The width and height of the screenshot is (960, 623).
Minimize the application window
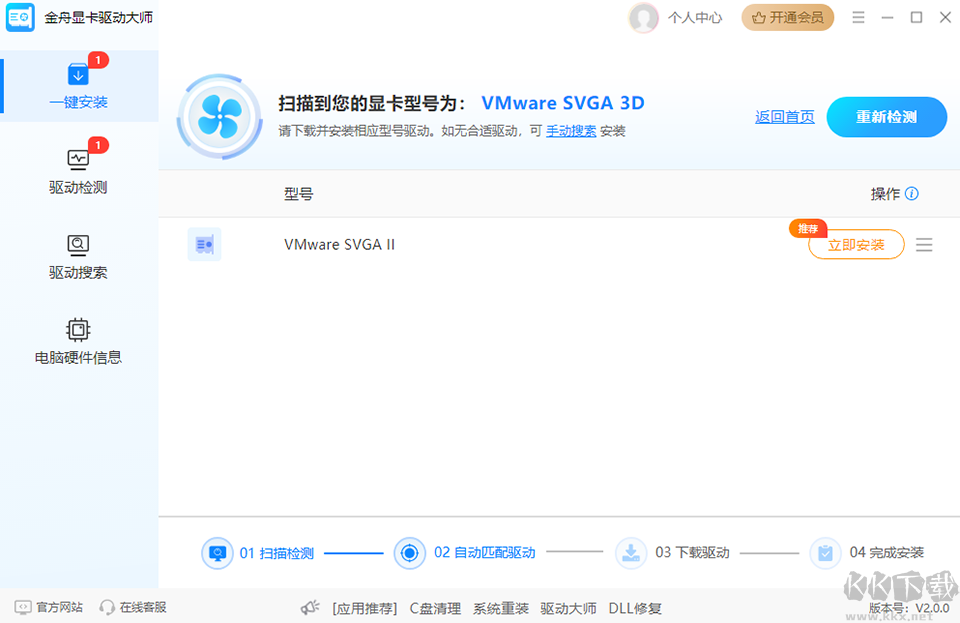887,18
